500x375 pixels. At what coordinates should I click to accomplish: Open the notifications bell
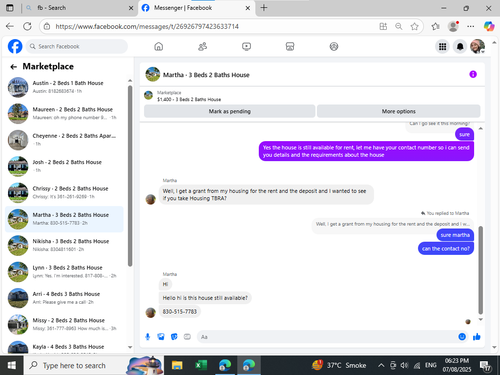tap(460, 46)
